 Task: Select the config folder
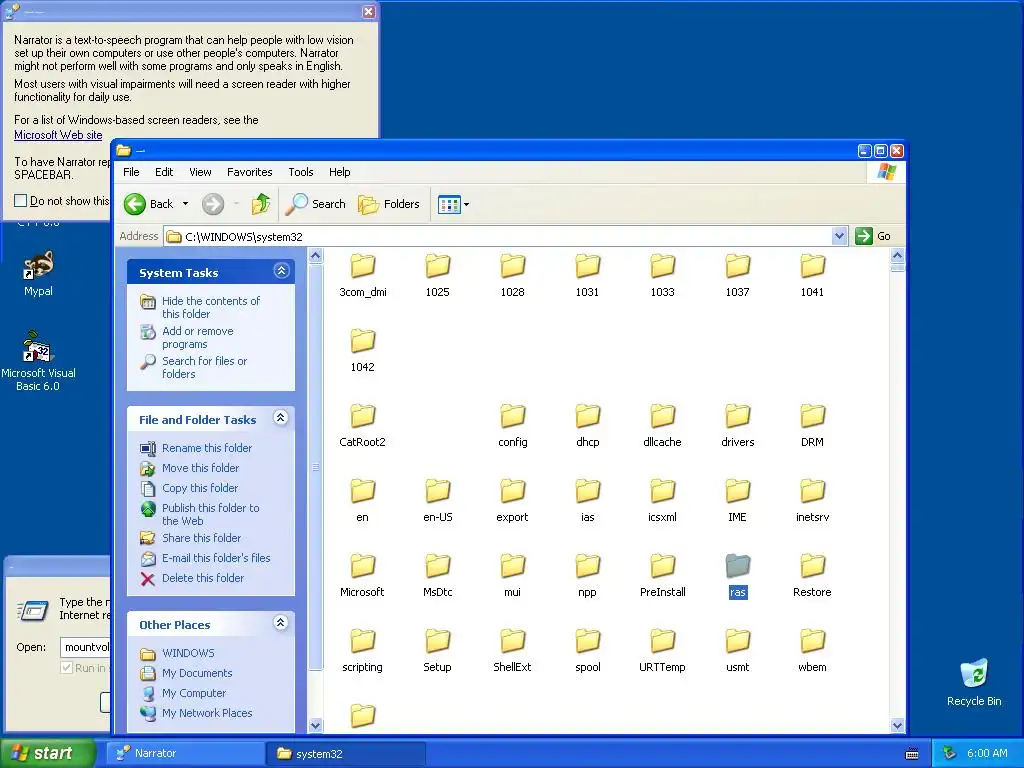click(x=513, y=425)
